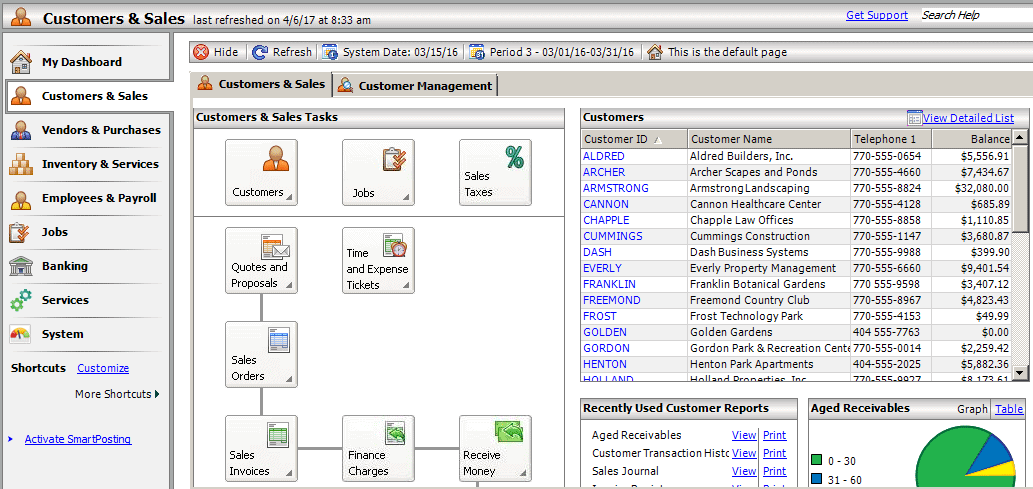Show Aged Receivables Graph view
The image size is (1033, 489).
point(972,409)
